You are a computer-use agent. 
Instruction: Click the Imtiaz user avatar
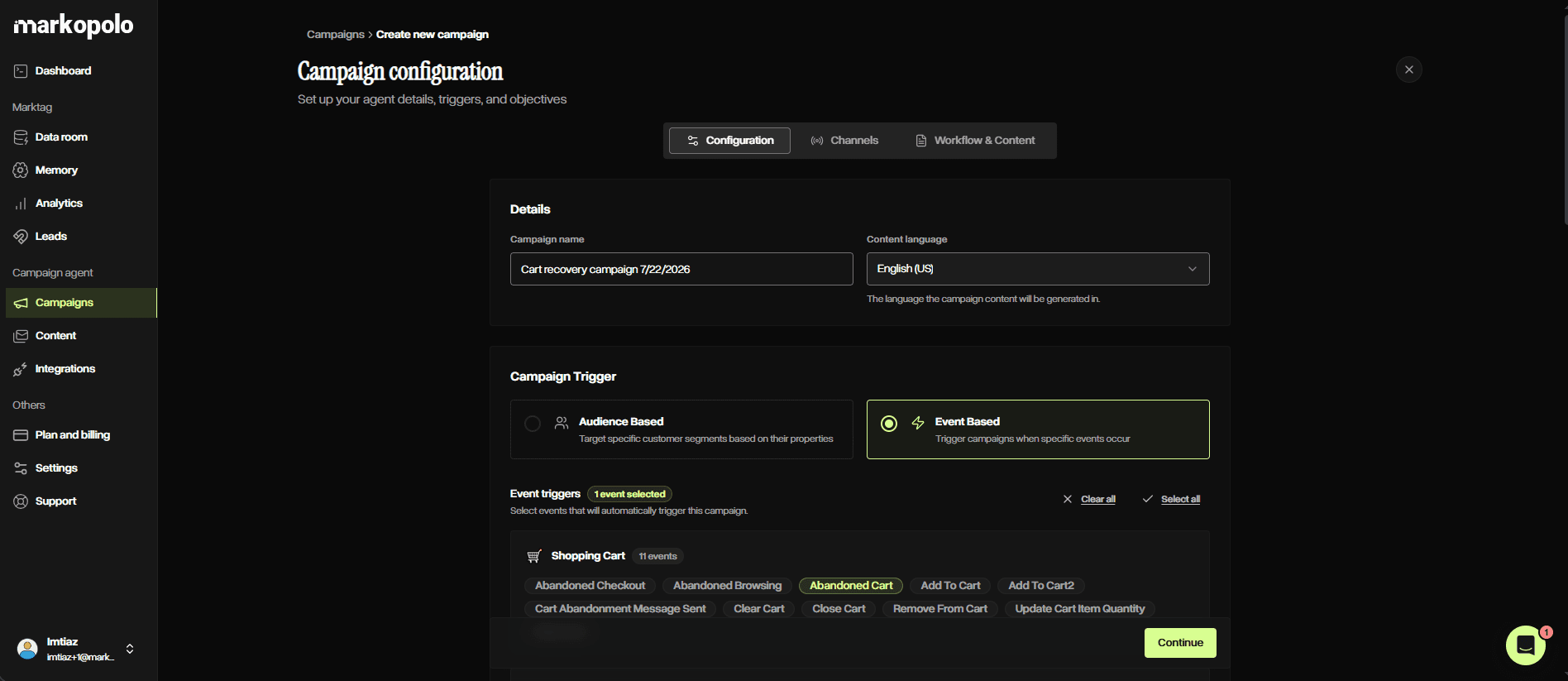pos(27,649)
